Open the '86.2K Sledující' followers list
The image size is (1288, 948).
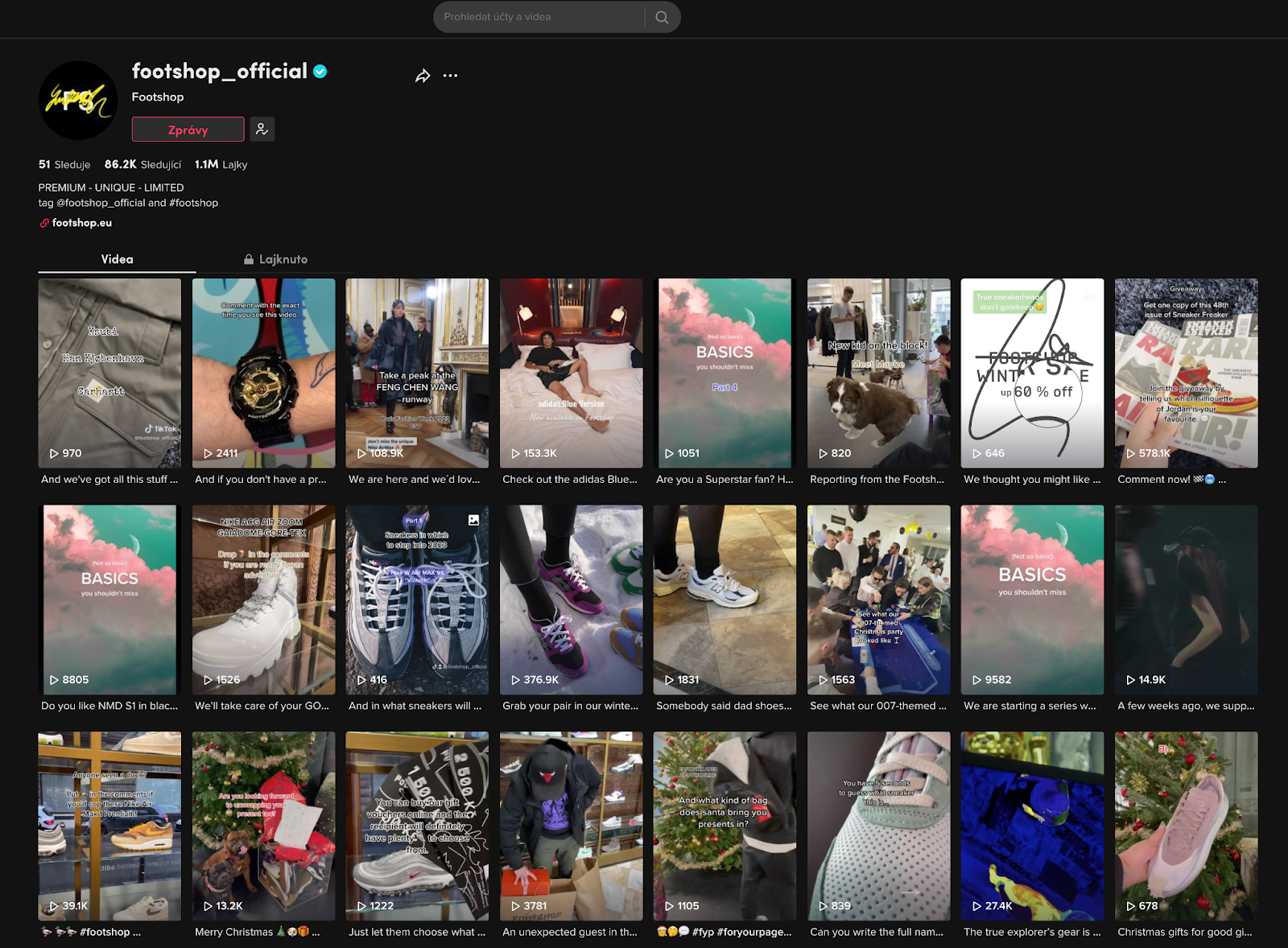[x=142, y=164]
